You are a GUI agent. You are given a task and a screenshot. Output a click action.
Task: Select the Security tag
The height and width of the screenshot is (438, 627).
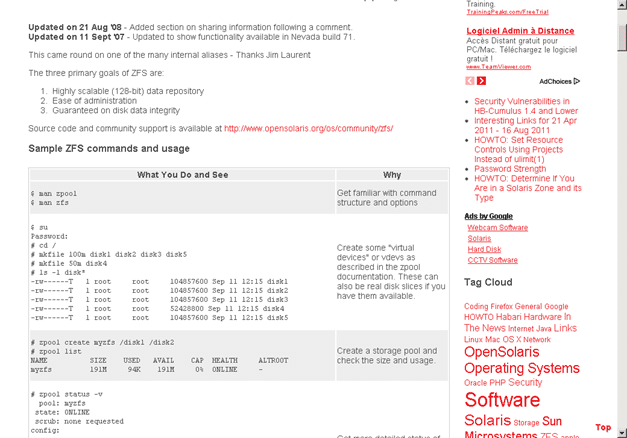(x=525, y=382)
